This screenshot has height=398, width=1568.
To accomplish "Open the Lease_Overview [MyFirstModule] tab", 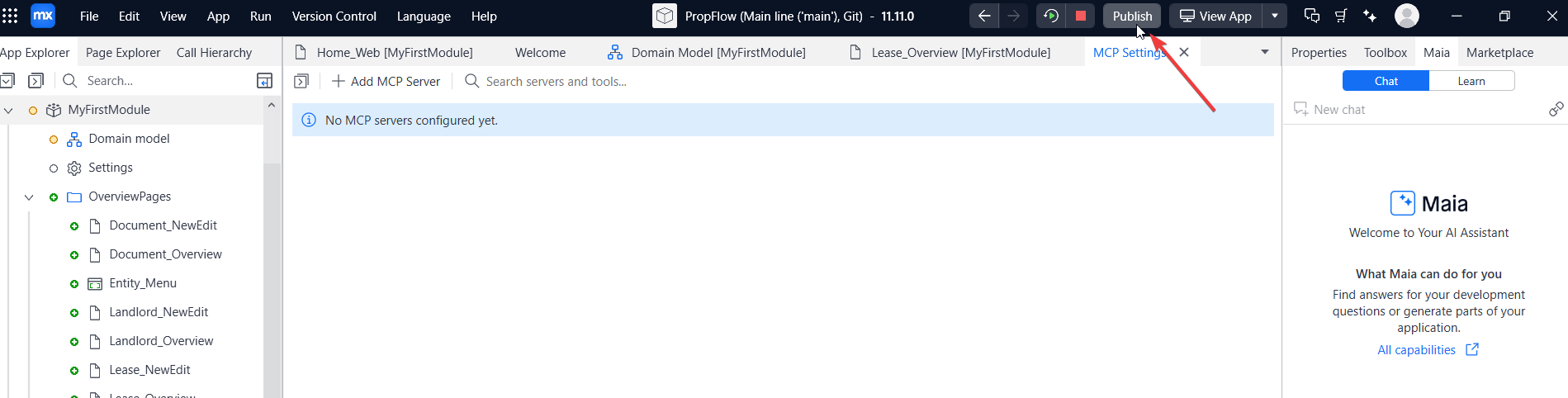I will click(x=950, y=52).
